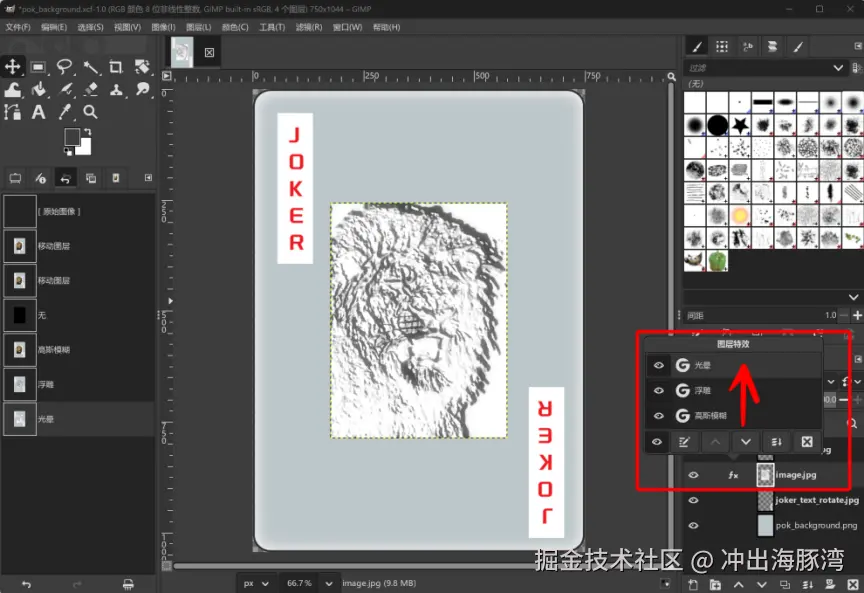Select the Smudge tool

coord(142,89)
